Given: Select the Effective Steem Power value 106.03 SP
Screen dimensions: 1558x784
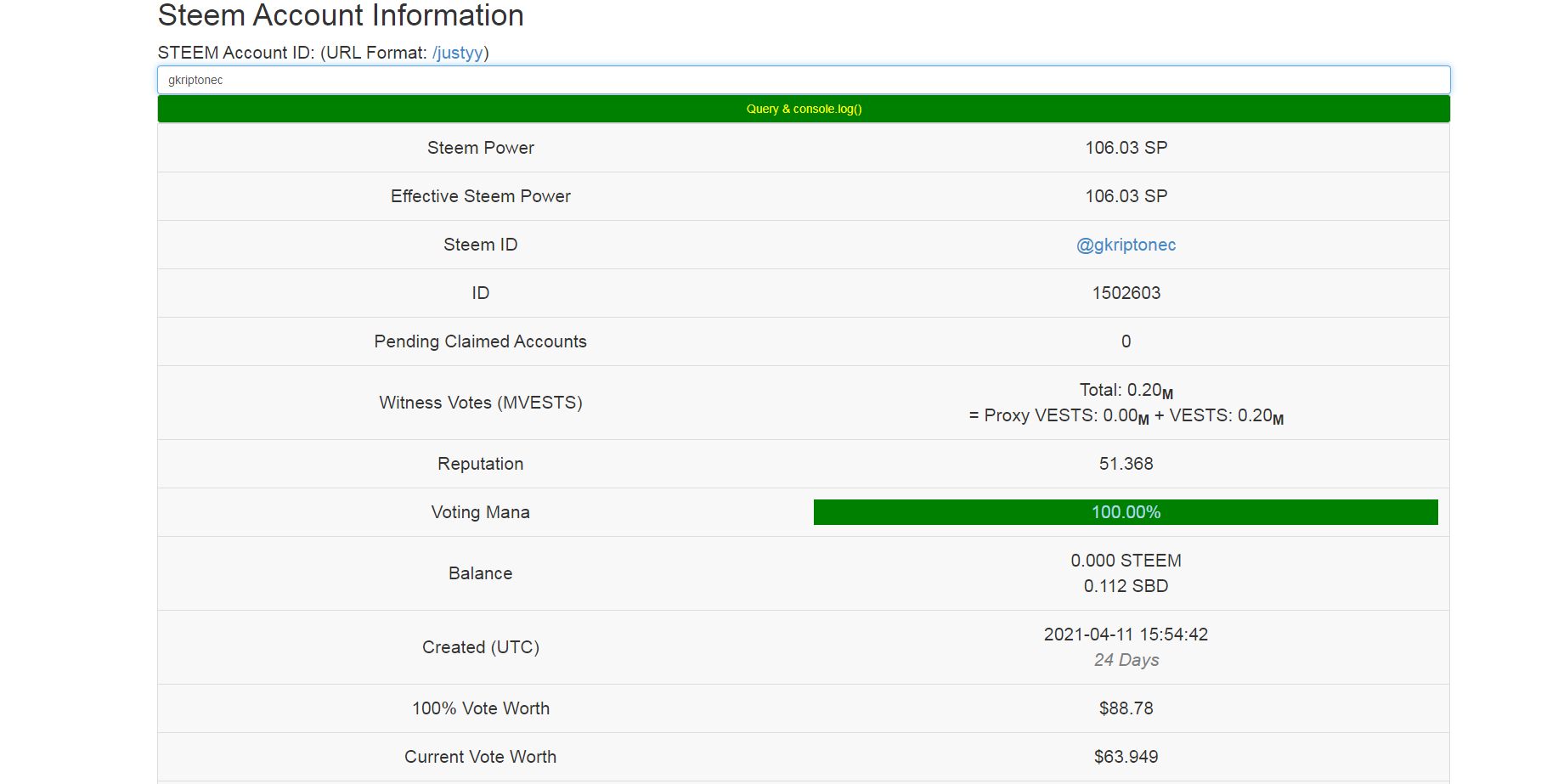Looking at the screenshot, I should [1126, 196].
